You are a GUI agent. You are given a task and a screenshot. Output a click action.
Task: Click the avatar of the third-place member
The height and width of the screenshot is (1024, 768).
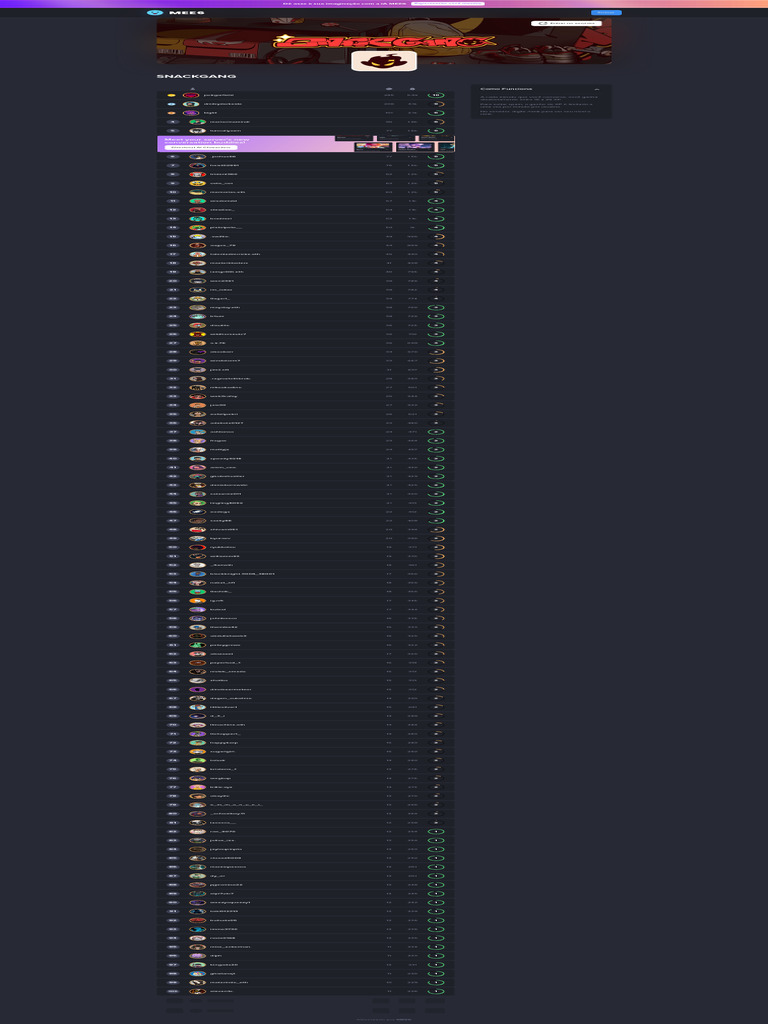tap(191, 113)
